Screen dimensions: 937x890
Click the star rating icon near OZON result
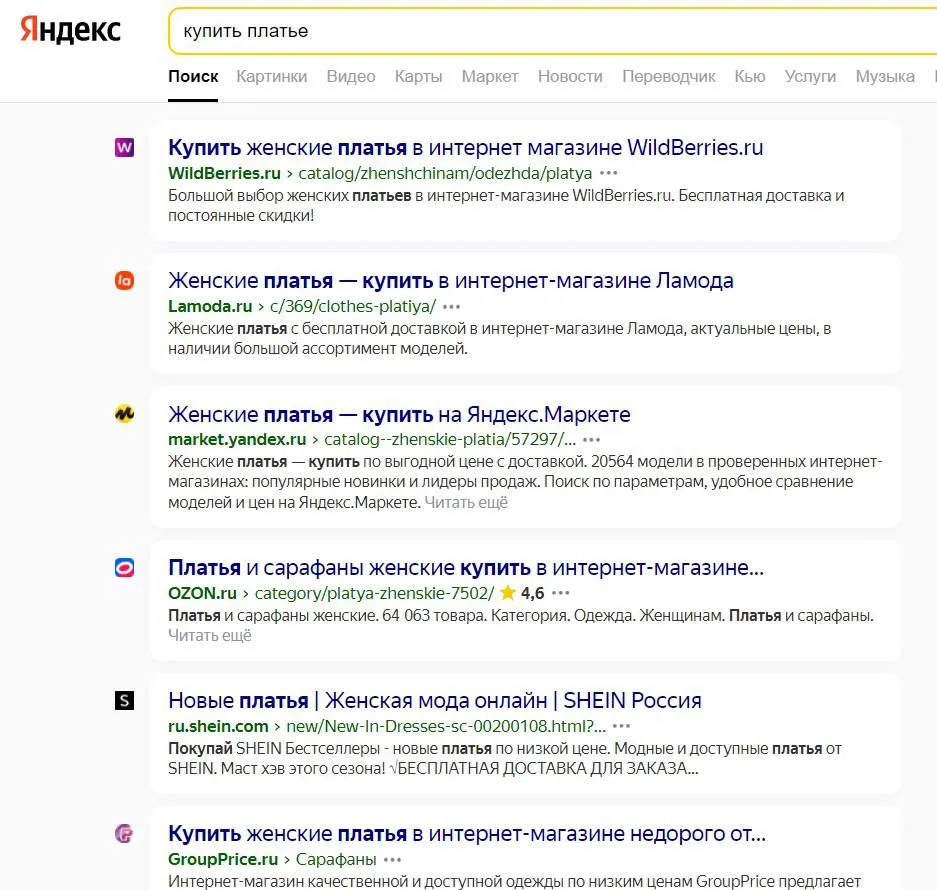[x=509, y=593]
